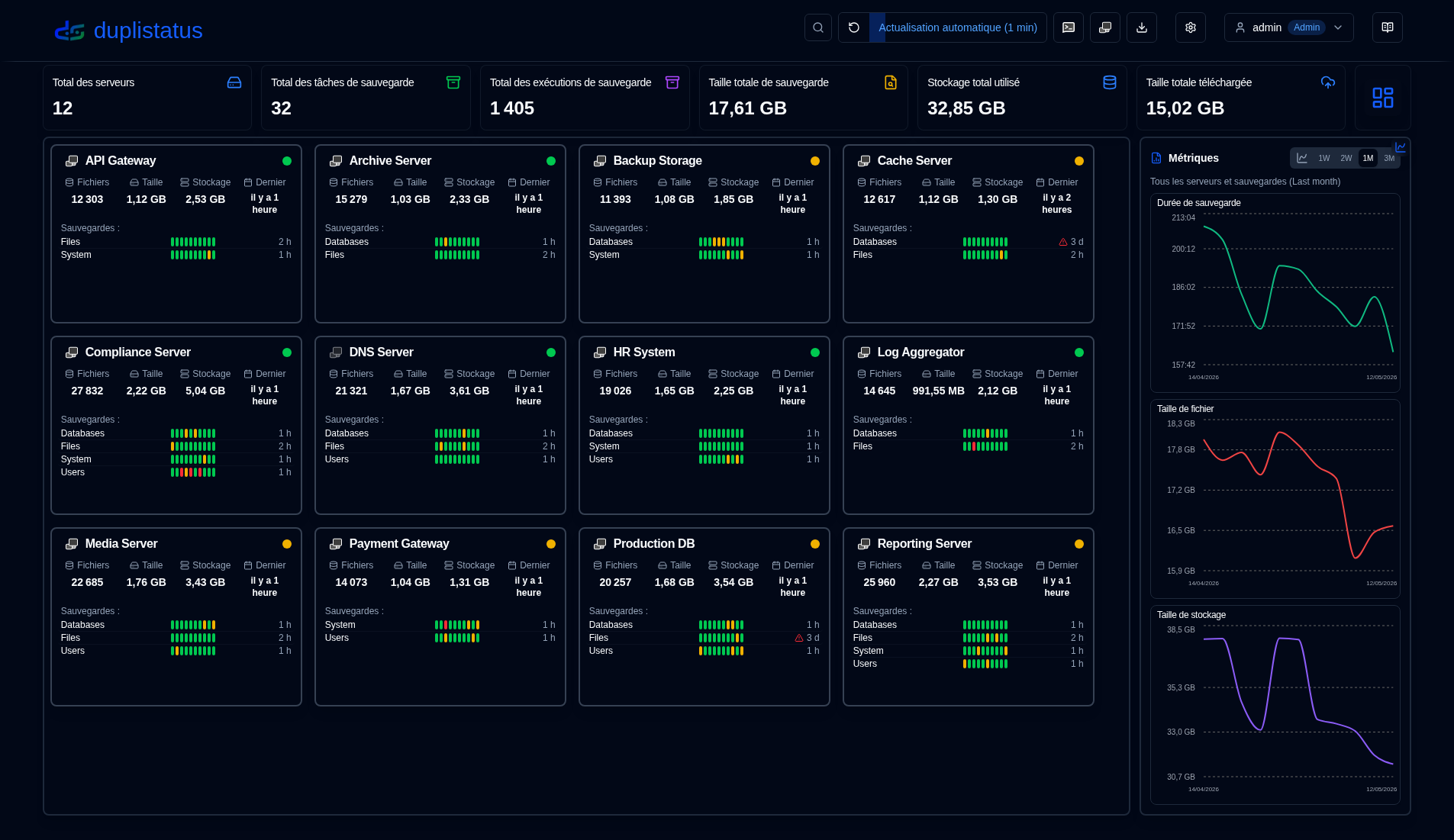Click the Métriques report icon
Viewport: 1454px width, 840px height.
coord(1156,158)
